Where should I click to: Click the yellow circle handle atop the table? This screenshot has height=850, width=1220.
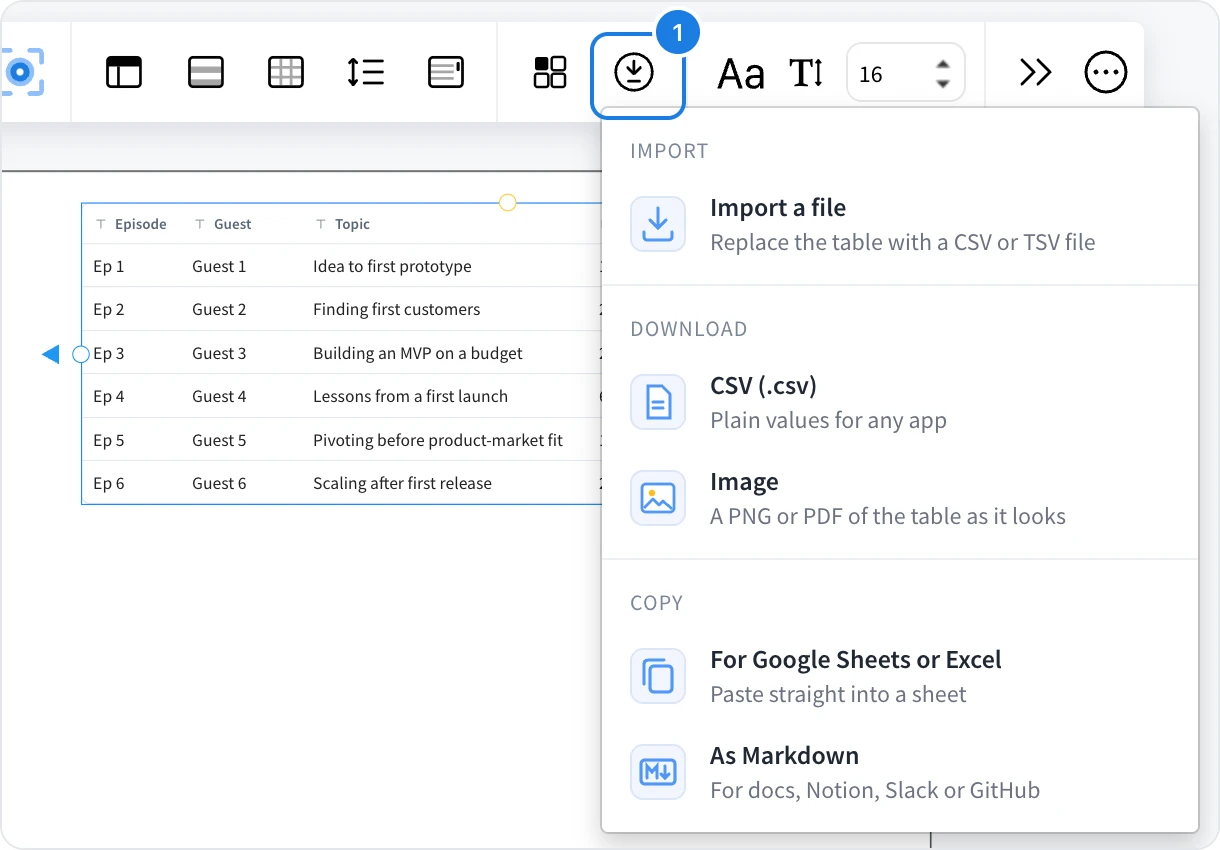tap(507, 203)
